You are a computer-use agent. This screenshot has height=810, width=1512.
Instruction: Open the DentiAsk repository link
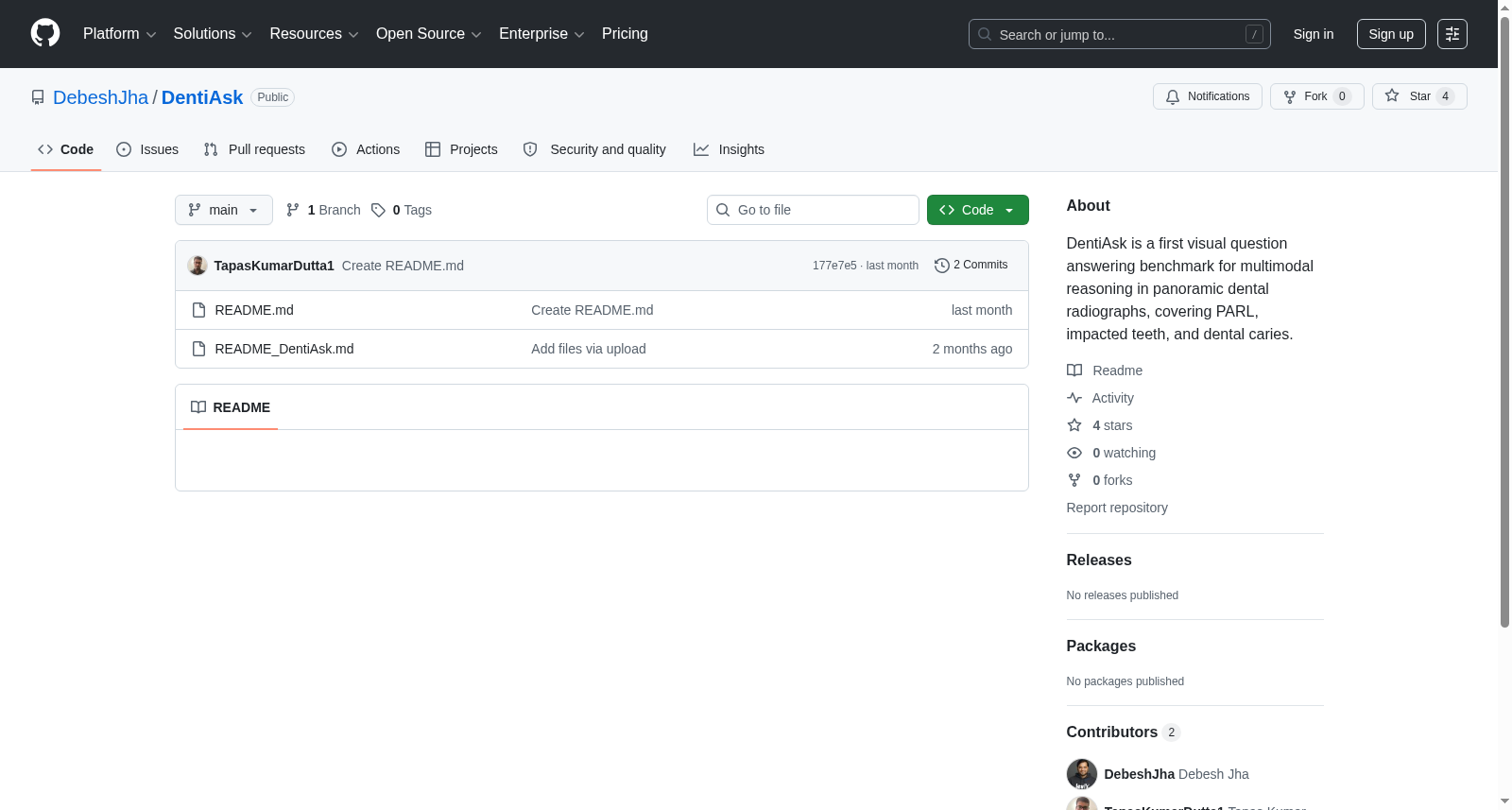[202, 97]
